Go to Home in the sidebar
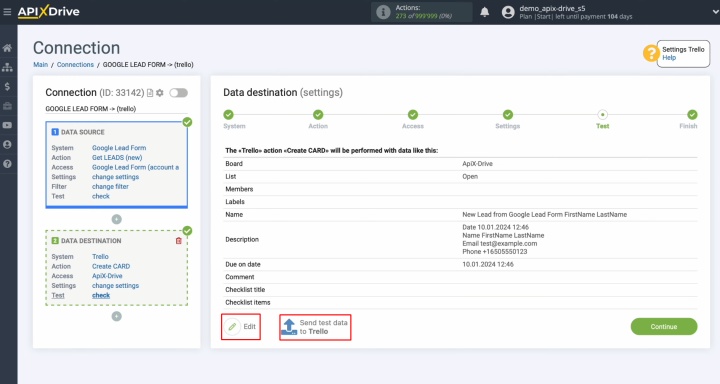 (7, 48)
